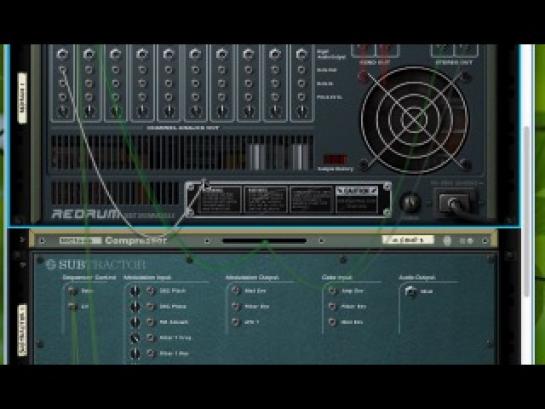
Task: Click SubTractor OSC Pitch modulation input jack
Action: coord(151,291)
